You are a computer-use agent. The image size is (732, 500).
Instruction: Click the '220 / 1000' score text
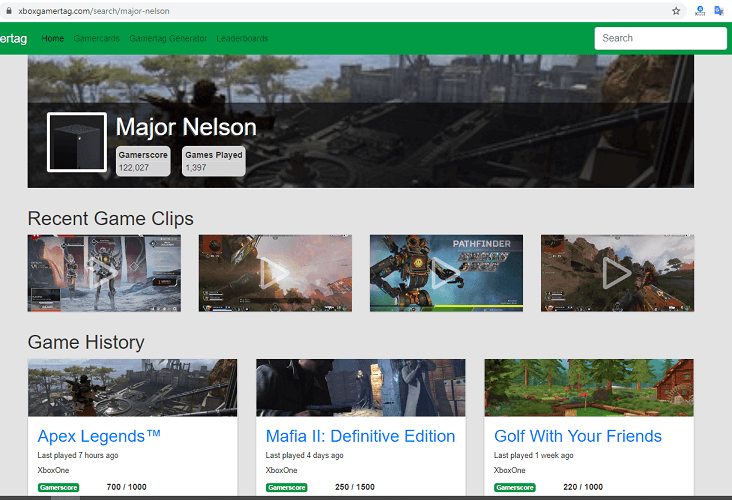point(583,487)
